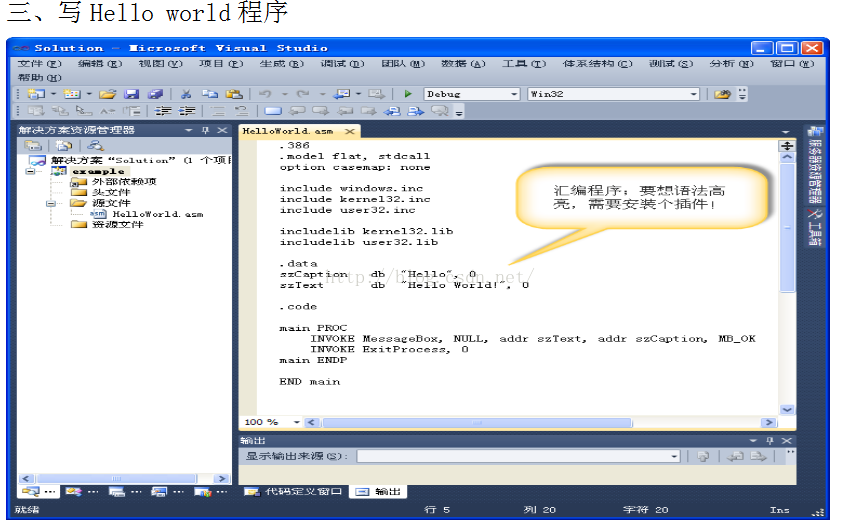Click the Clear All Bookmarks icon
This screenshot has height=532, width=841.
tap(440, 111)
